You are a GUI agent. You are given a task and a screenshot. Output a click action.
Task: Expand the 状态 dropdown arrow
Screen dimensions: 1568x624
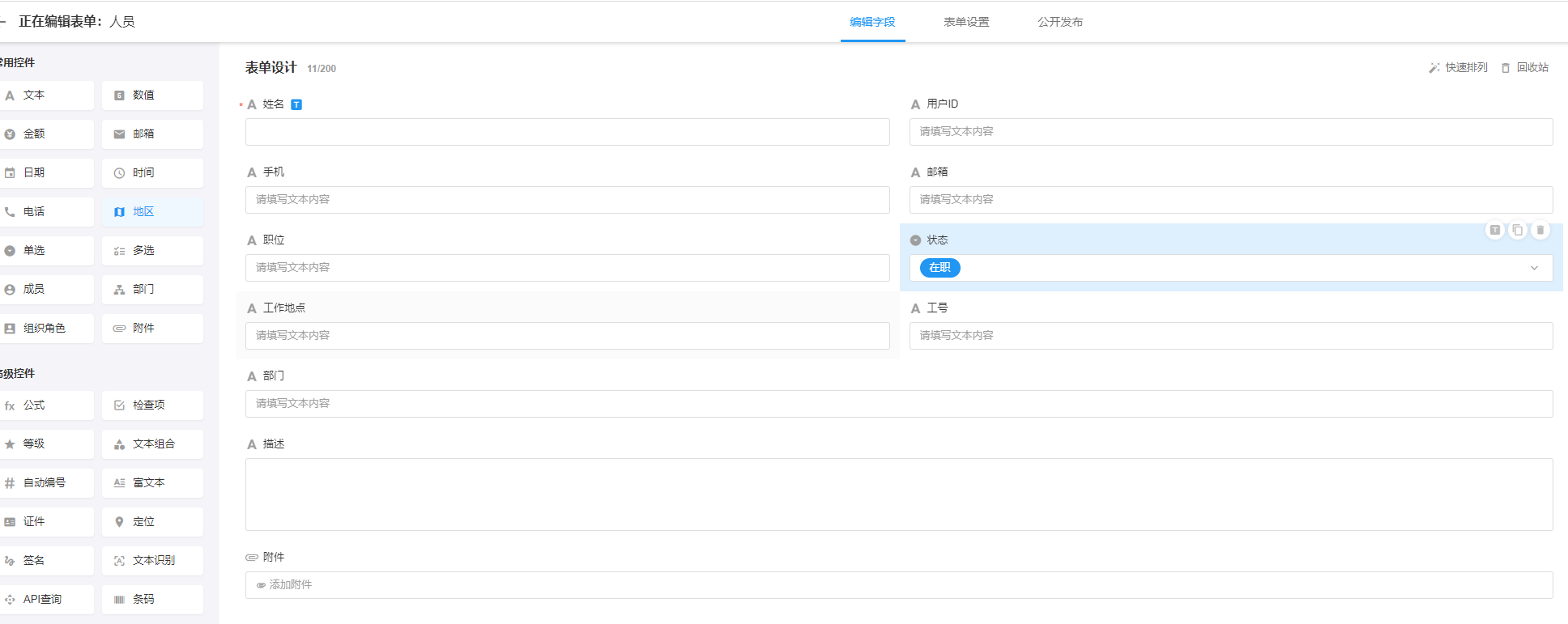pos(1533,268)
